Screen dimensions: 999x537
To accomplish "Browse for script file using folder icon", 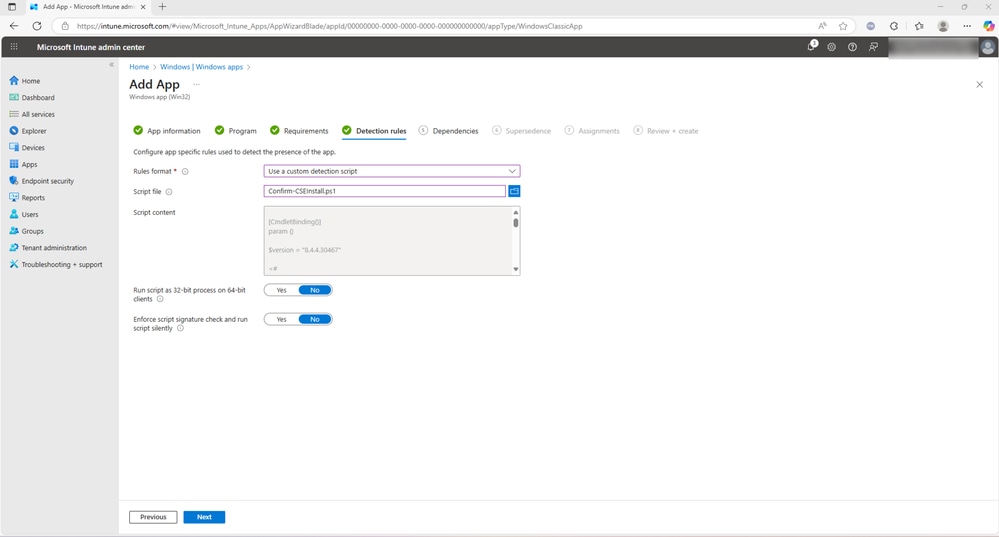I will (514, 191).
